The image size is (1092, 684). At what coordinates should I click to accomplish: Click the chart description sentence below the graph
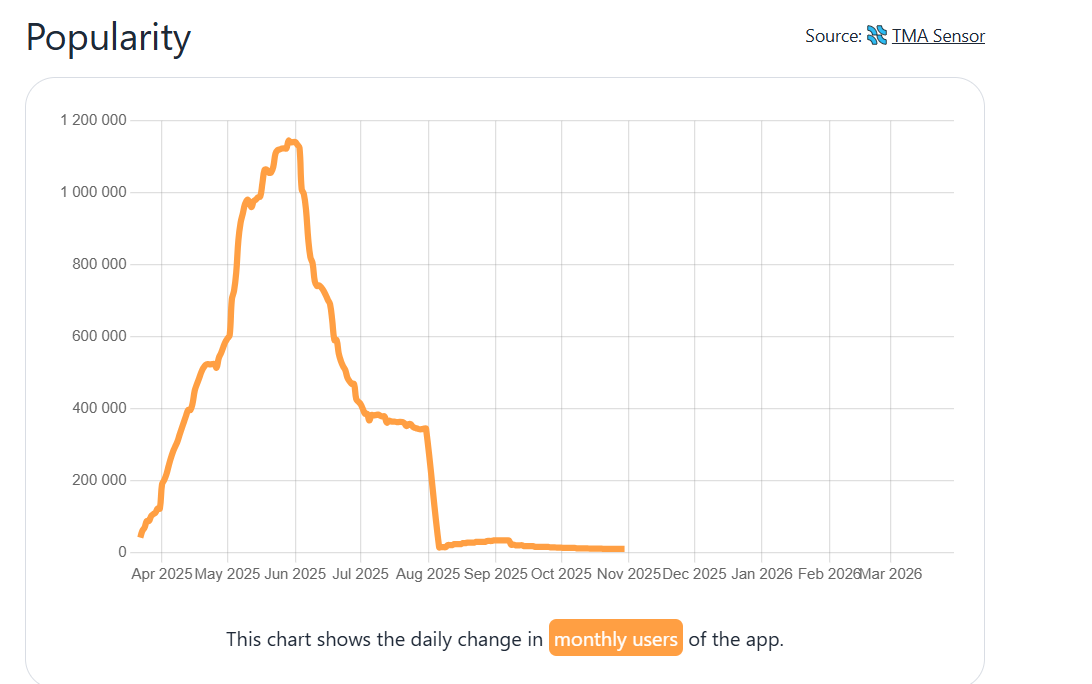tap(385, 639)
